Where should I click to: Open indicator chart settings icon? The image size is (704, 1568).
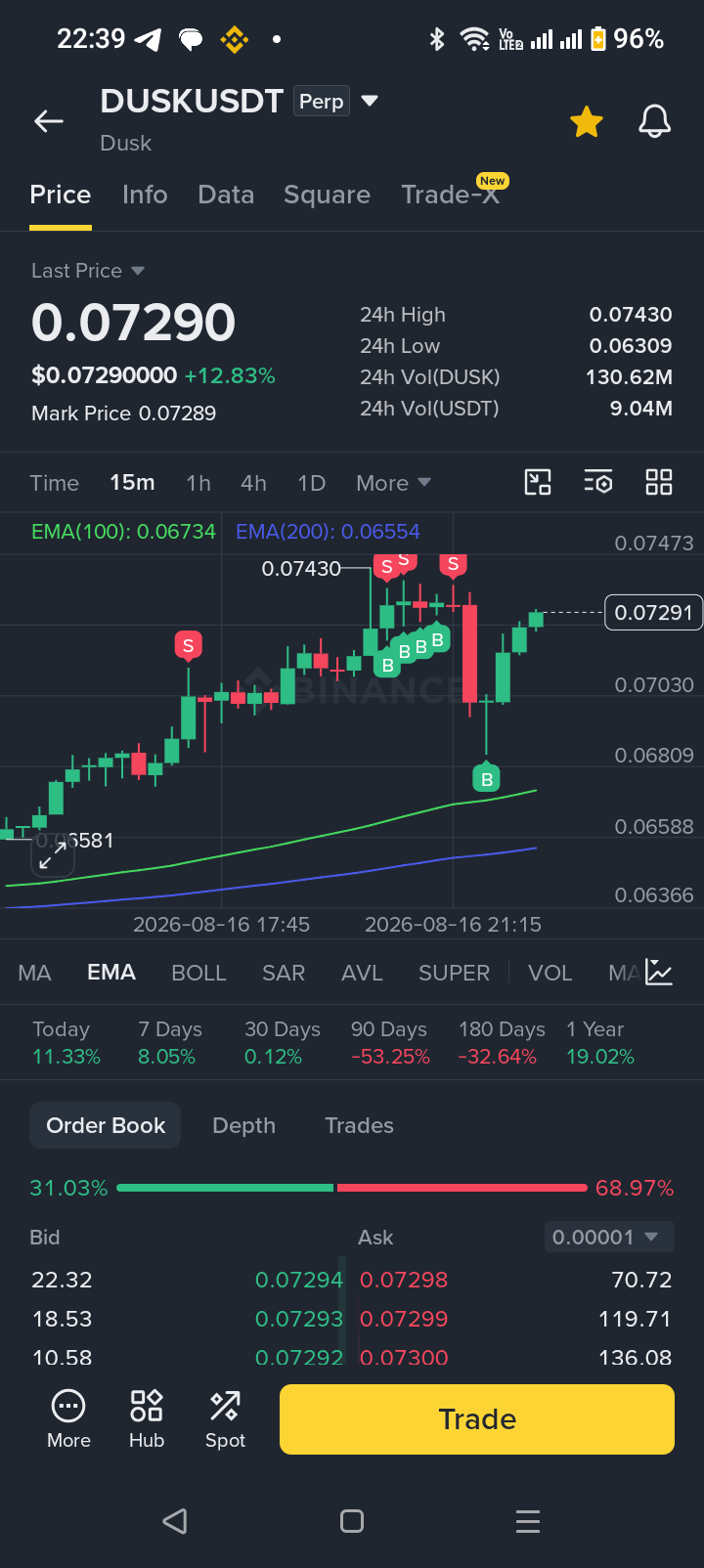point(659,972)
